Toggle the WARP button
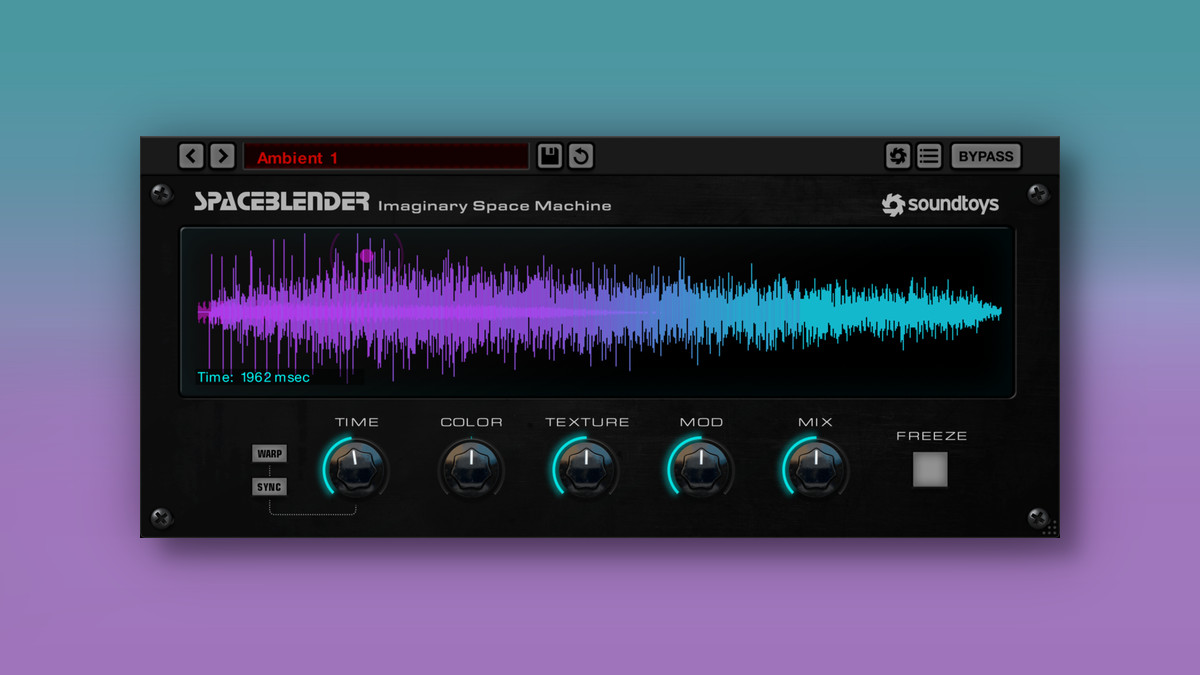The image size is (1200, 675). (x=270, y=454)
